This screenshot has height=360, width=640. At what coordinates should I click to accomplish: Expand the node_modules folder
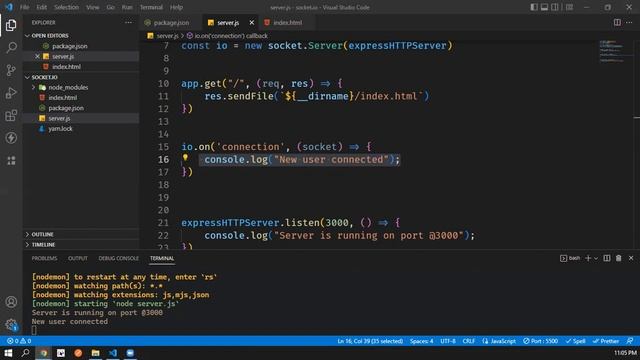68,87
